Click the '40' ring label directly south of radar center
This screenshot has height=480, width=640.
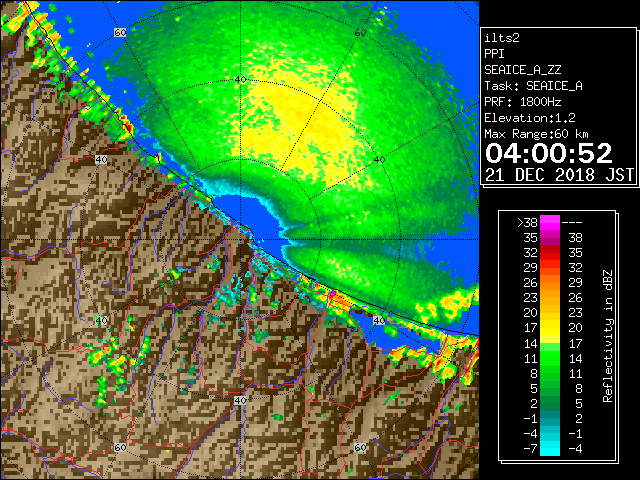(240, 400)
